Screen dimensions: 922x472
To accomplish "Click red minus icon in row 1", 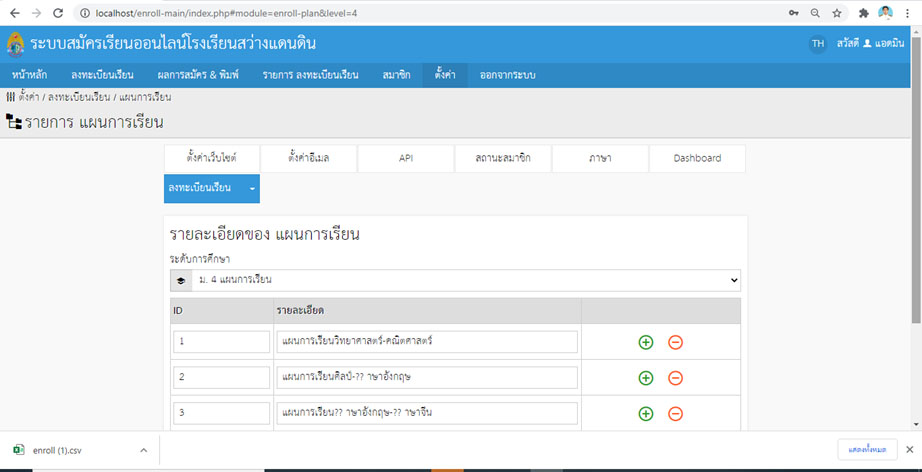I will 675,342.
